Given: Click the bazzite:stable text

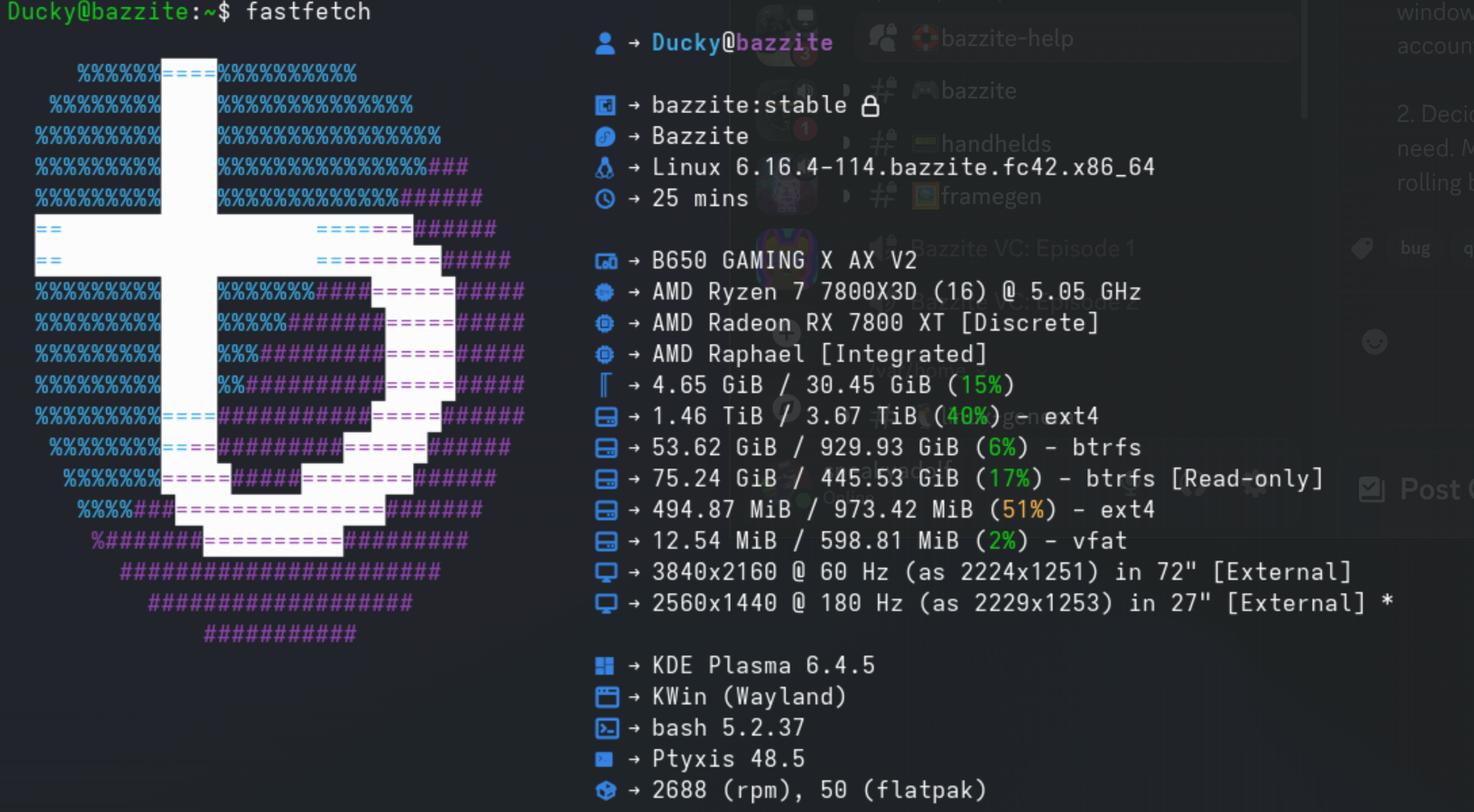Looking at the screenshot, I should point(749,105).
